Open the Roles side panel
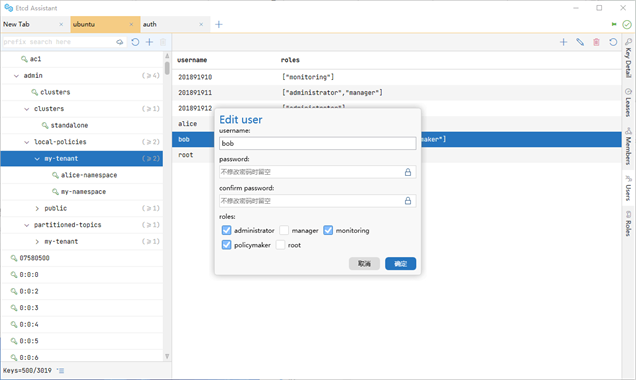This screenshot has width=636, height=380. tap(628, 223)
